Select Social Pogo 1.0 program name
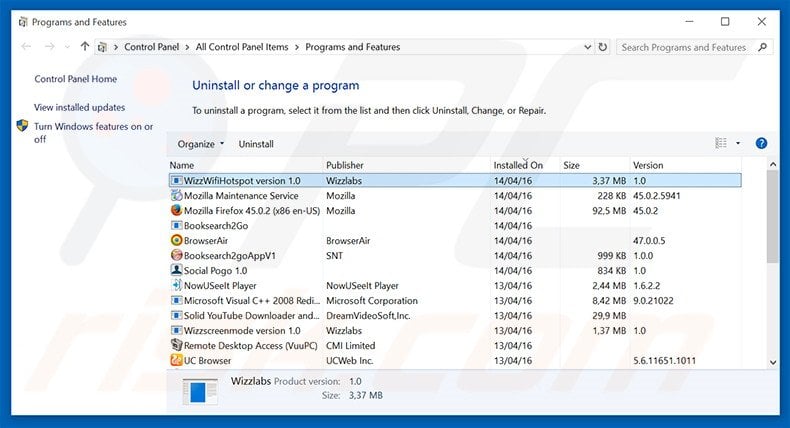790x428 pixels. 215,270
